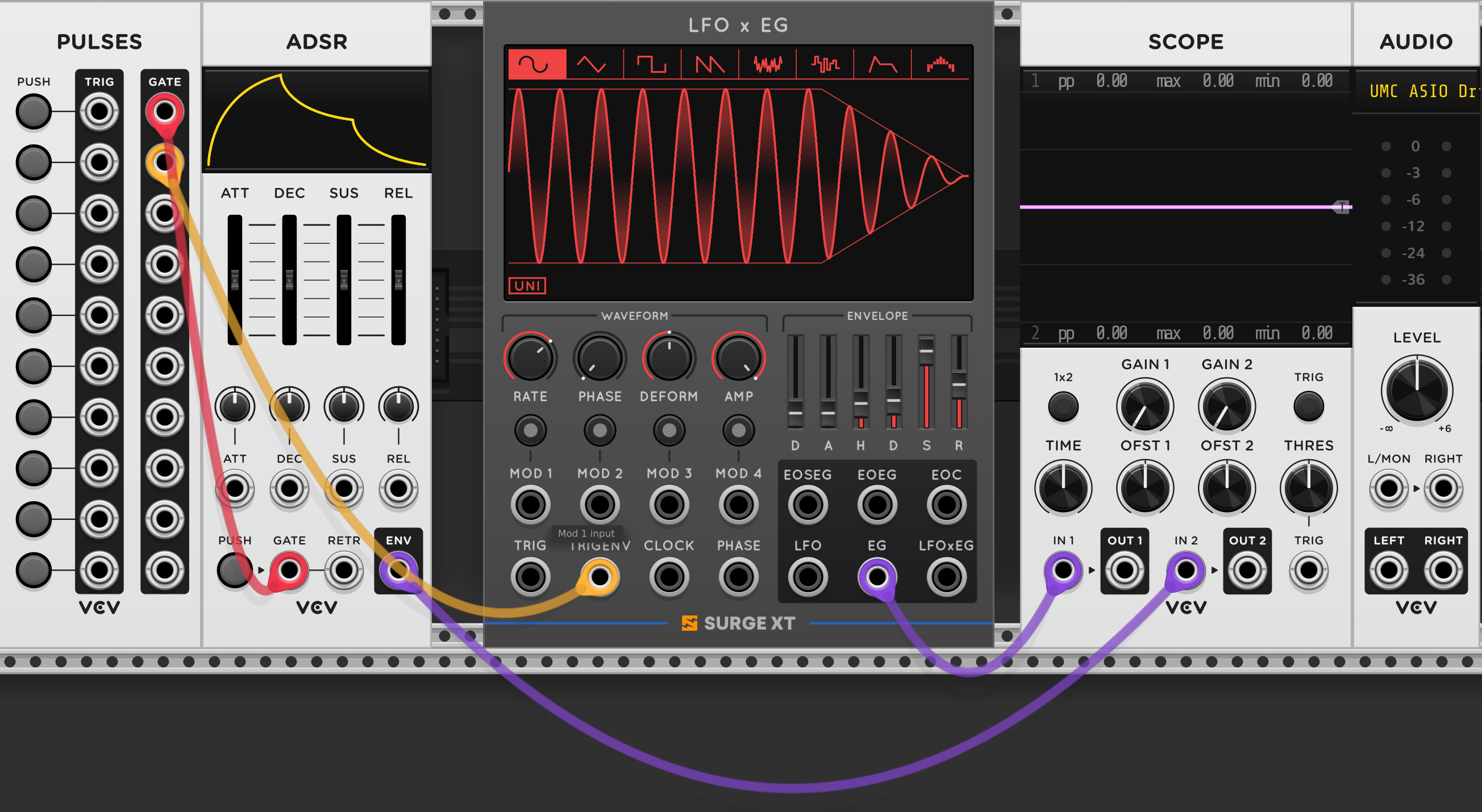Select the envelope-shaped waveform icon
Image resolution: width=1482 pixels, height=812 pixels.
coord(882,64)
